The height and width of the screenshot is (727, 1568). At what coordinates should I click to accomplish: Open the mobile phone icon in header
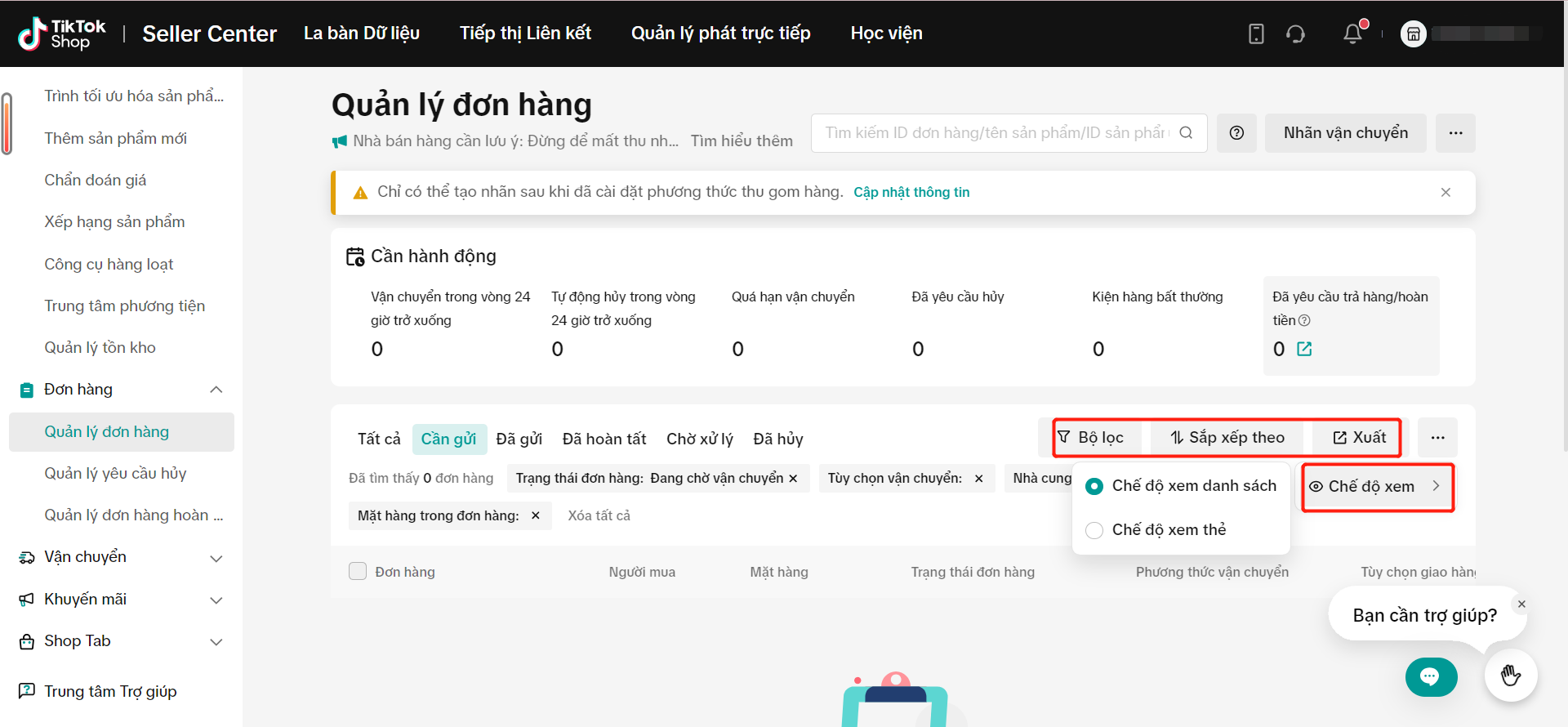click(1256, 33)
